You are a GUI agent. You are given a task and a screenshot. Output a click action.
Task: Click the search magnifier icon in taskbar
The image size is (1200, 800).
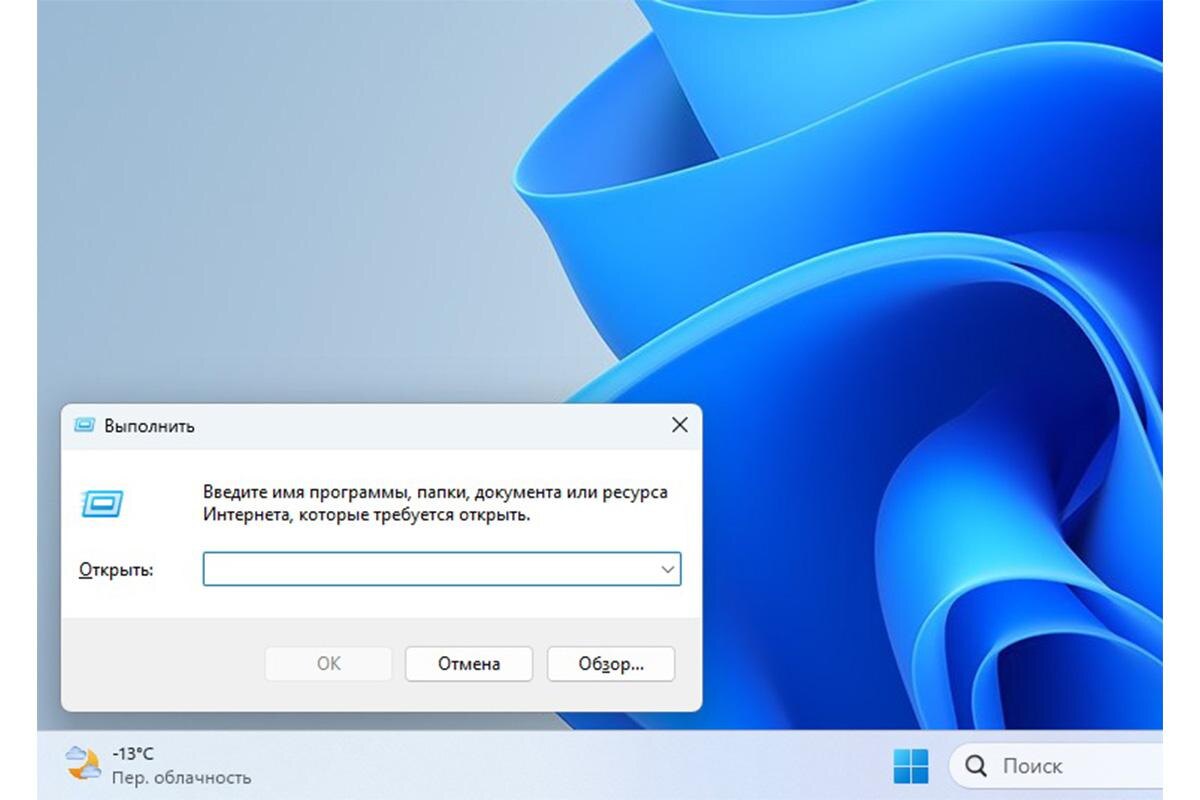[x=977, y=766]
